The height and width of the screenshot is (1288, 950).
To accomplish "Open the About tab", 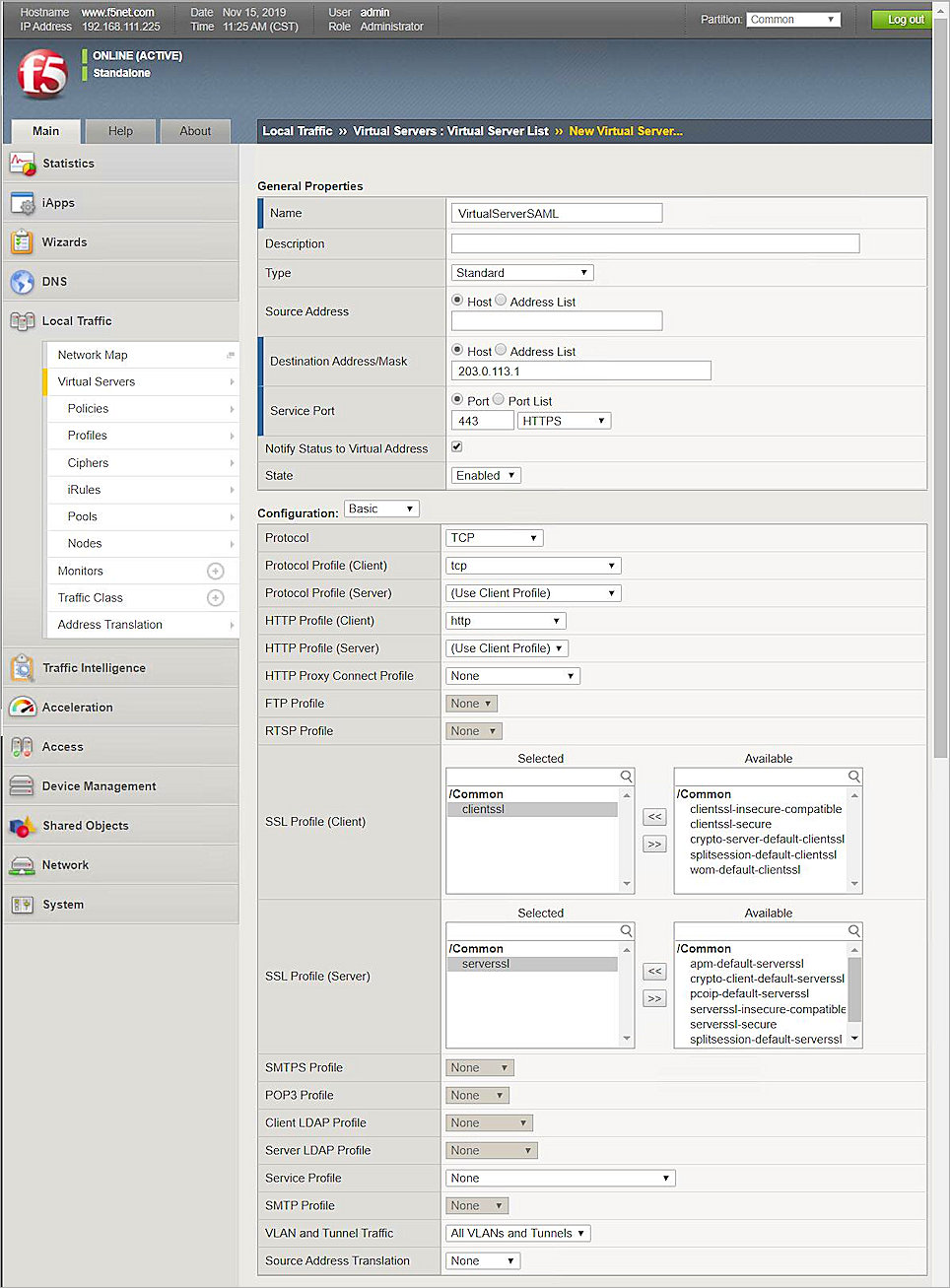I will tap(194, 130).
